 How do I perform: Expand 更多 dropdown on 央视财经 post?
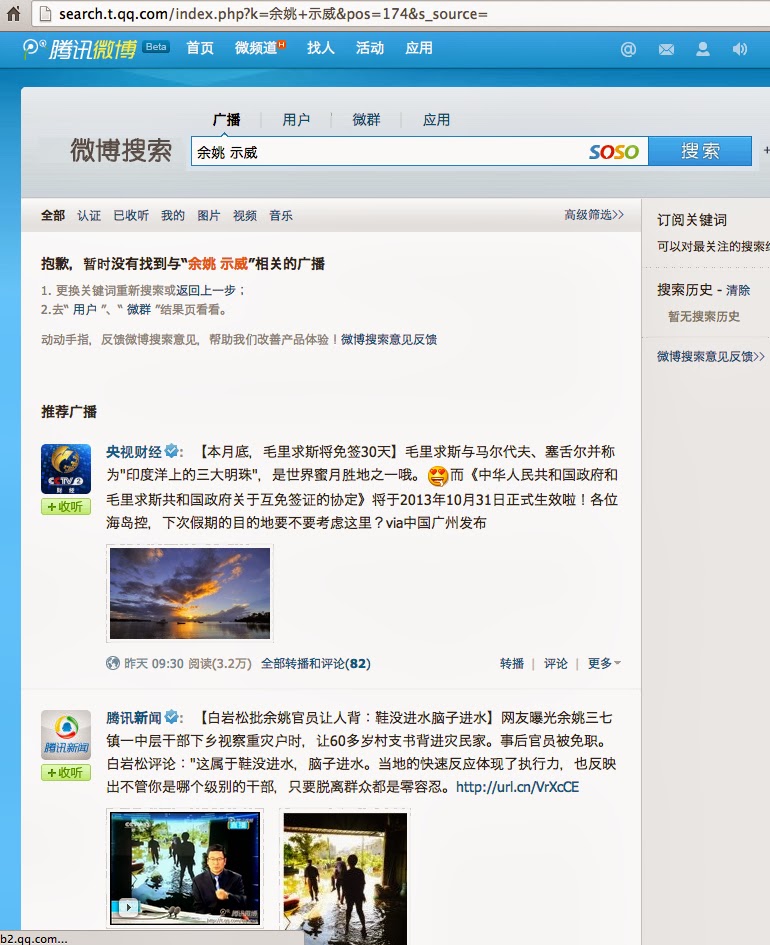point(604,663)
